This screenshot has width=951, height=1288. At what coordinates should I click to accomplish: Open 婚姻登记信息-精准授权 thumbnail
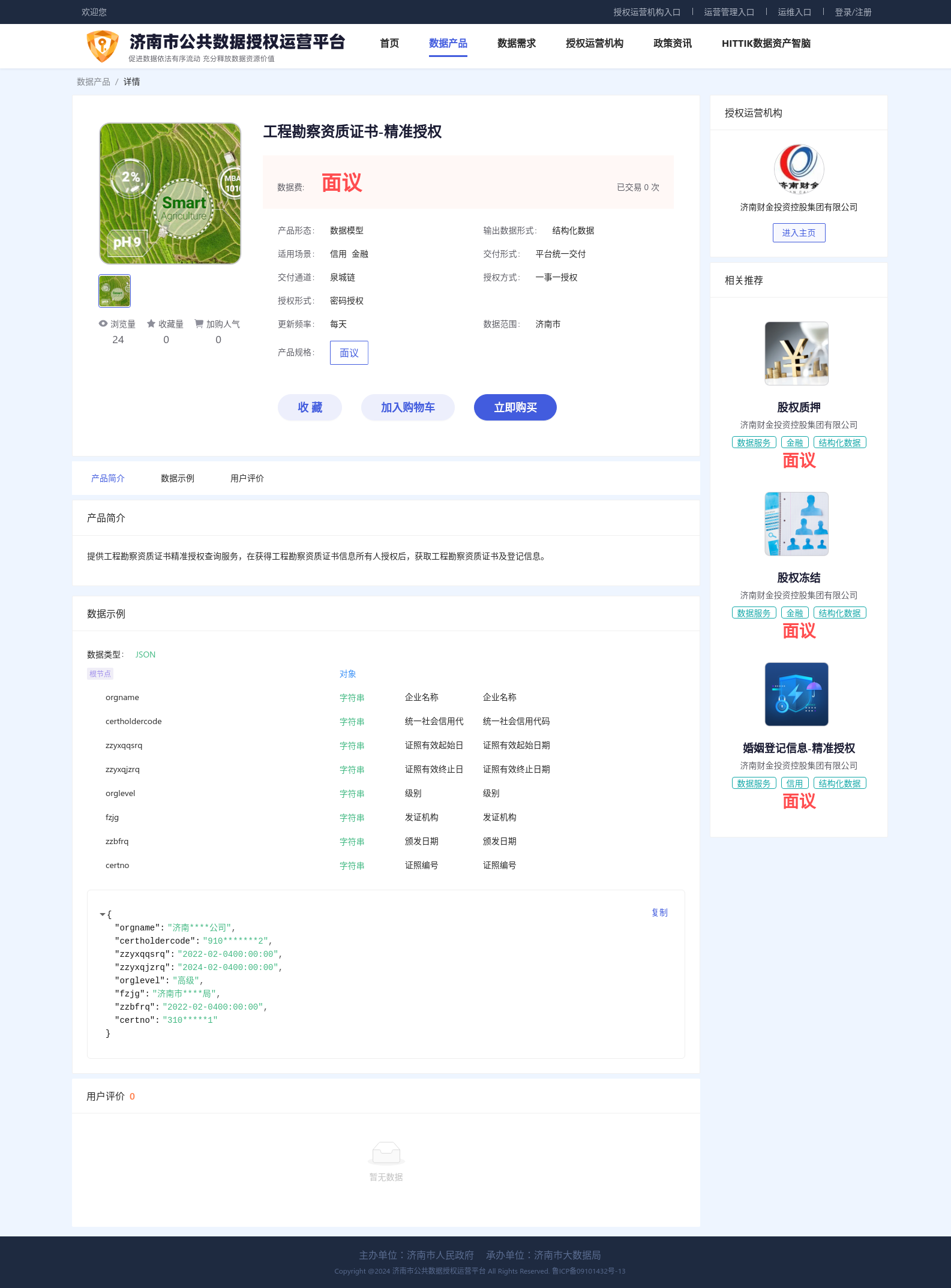(797, 694)
